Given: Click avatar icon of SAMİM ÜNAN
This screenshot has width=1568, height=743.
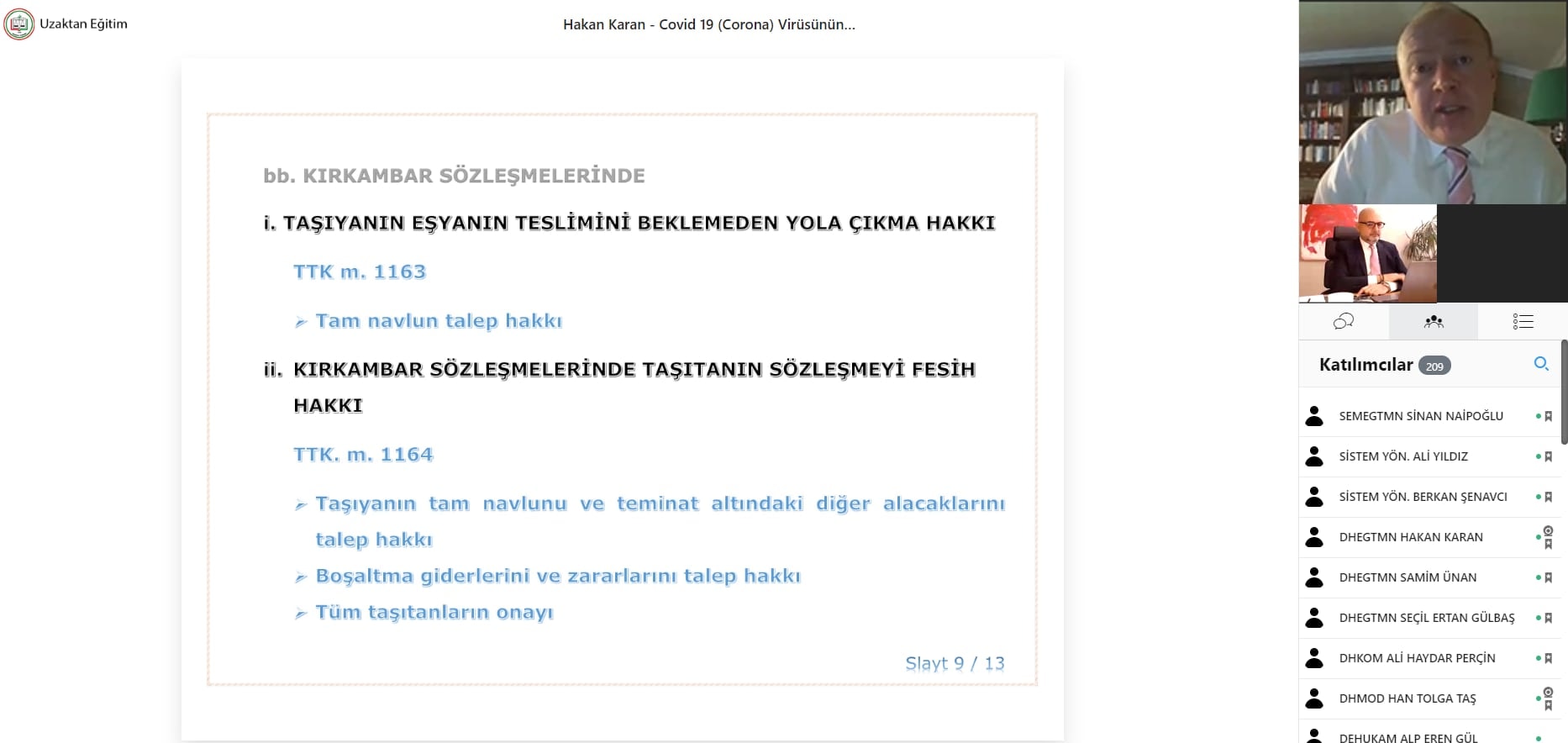Looking at the screenshot, I should tap(1314, 577).
